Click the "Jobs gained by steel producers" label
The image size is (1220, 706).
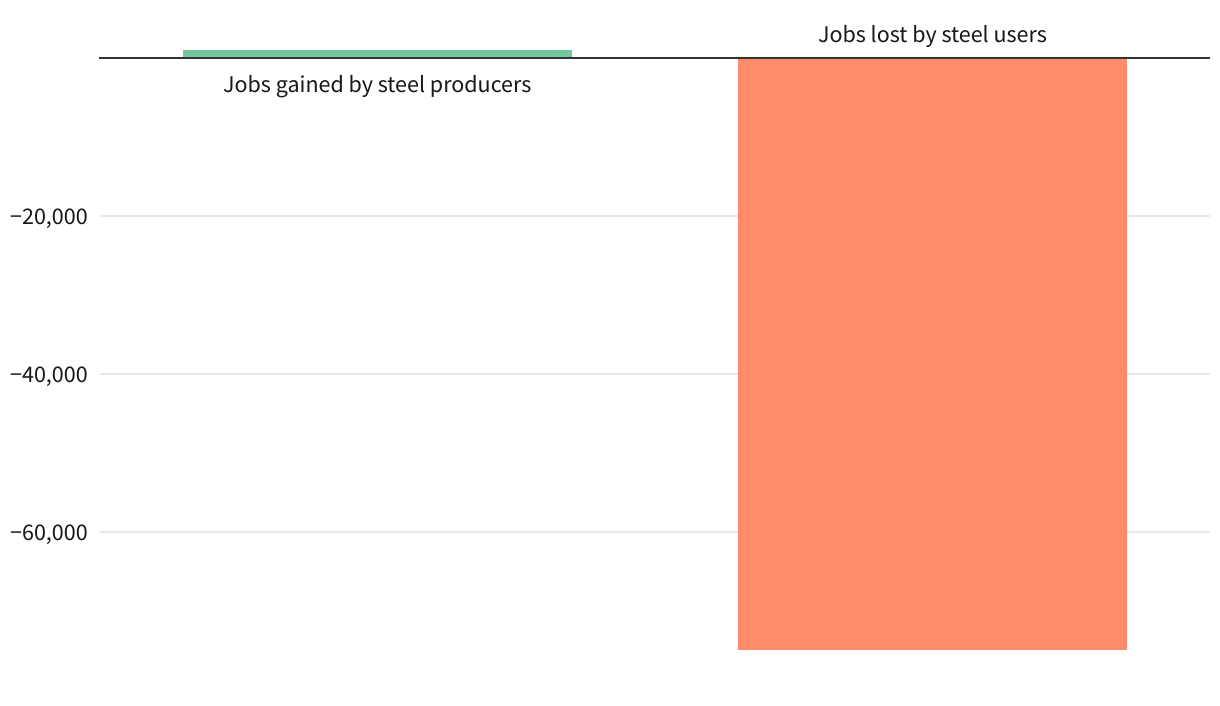377,85
